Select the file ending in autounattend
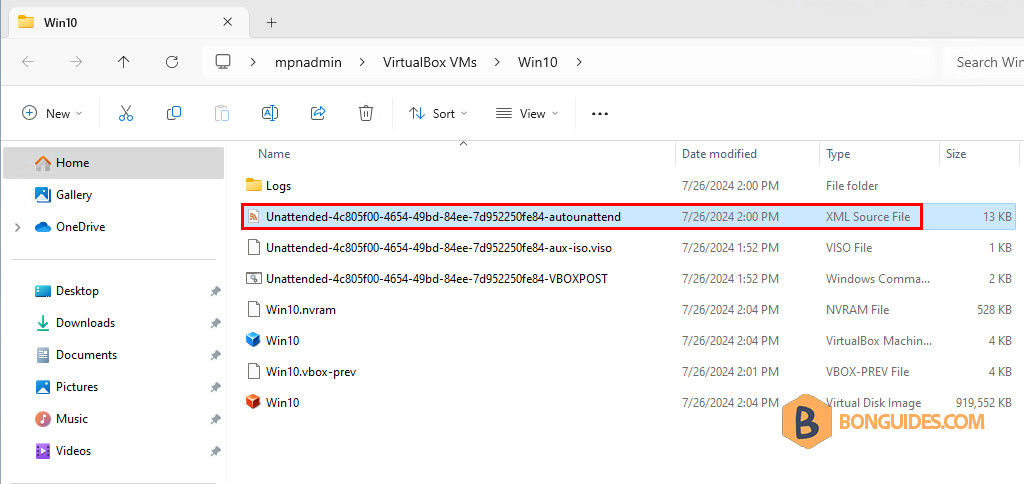This screenshot has height=484, width=1024. (x=443, y=216)
